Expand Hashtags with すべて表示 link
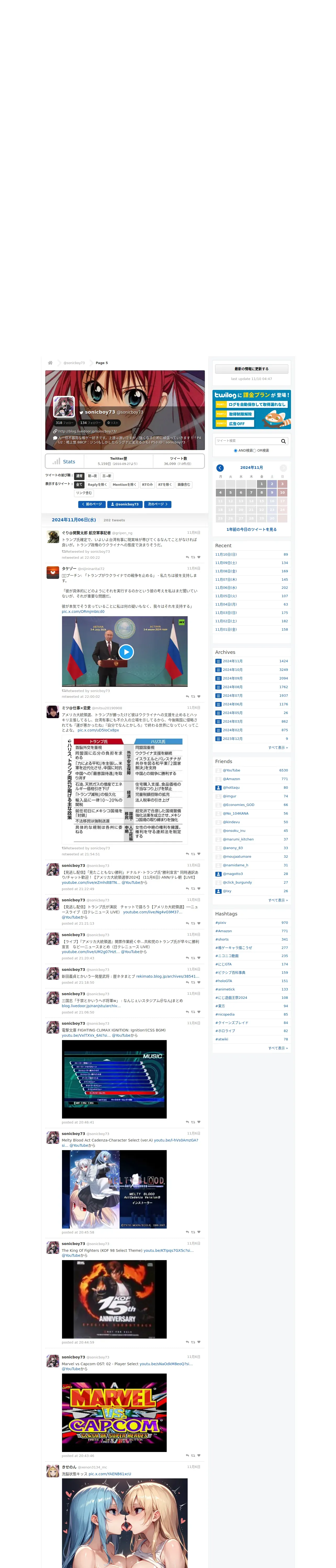336x1568 pixels. pos(278,1048)
